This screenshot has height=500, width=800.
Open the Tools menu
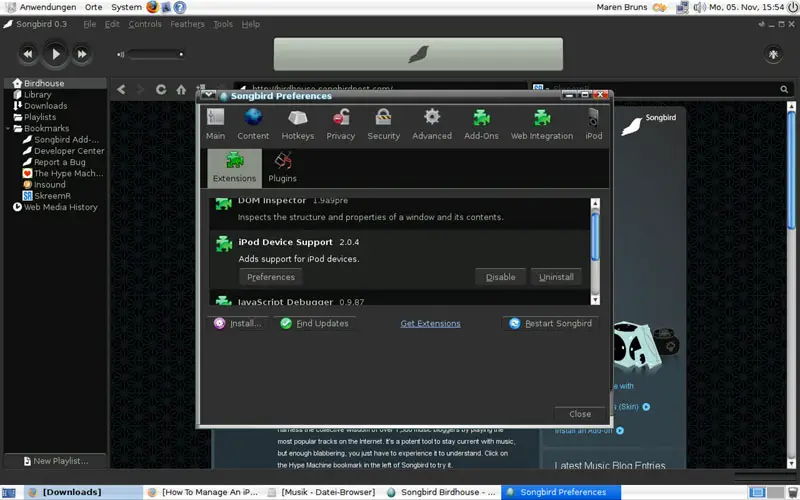point(223,24)
